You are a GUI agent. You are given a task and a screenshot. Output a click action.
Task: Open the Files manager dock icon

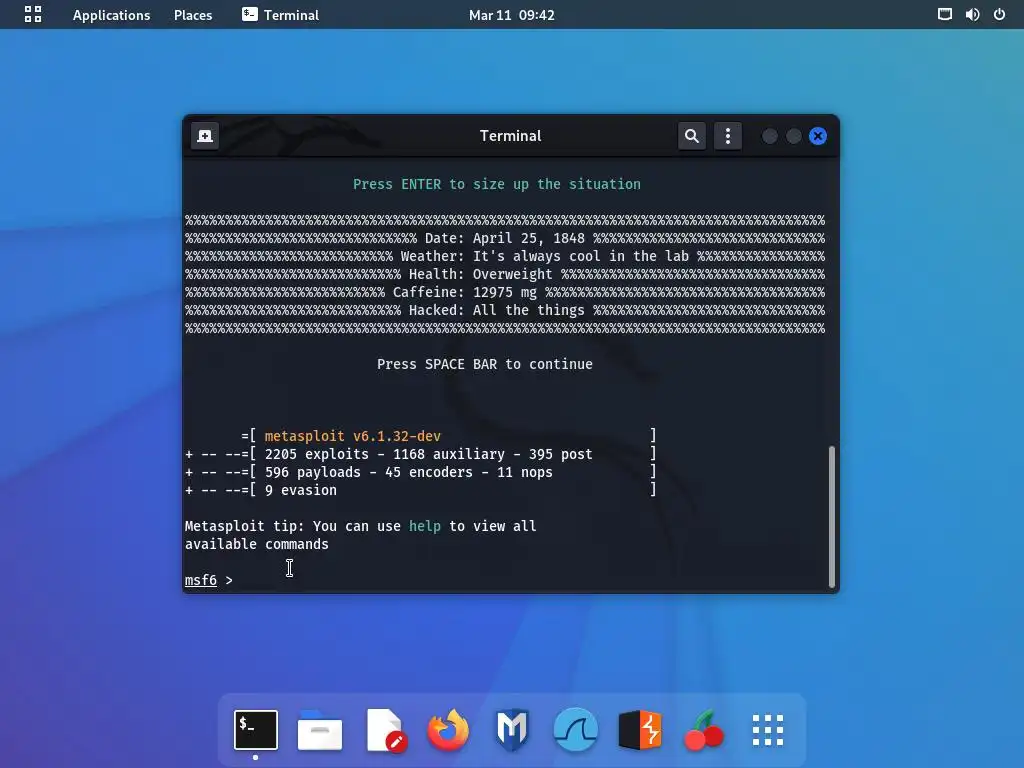(319, 729)
